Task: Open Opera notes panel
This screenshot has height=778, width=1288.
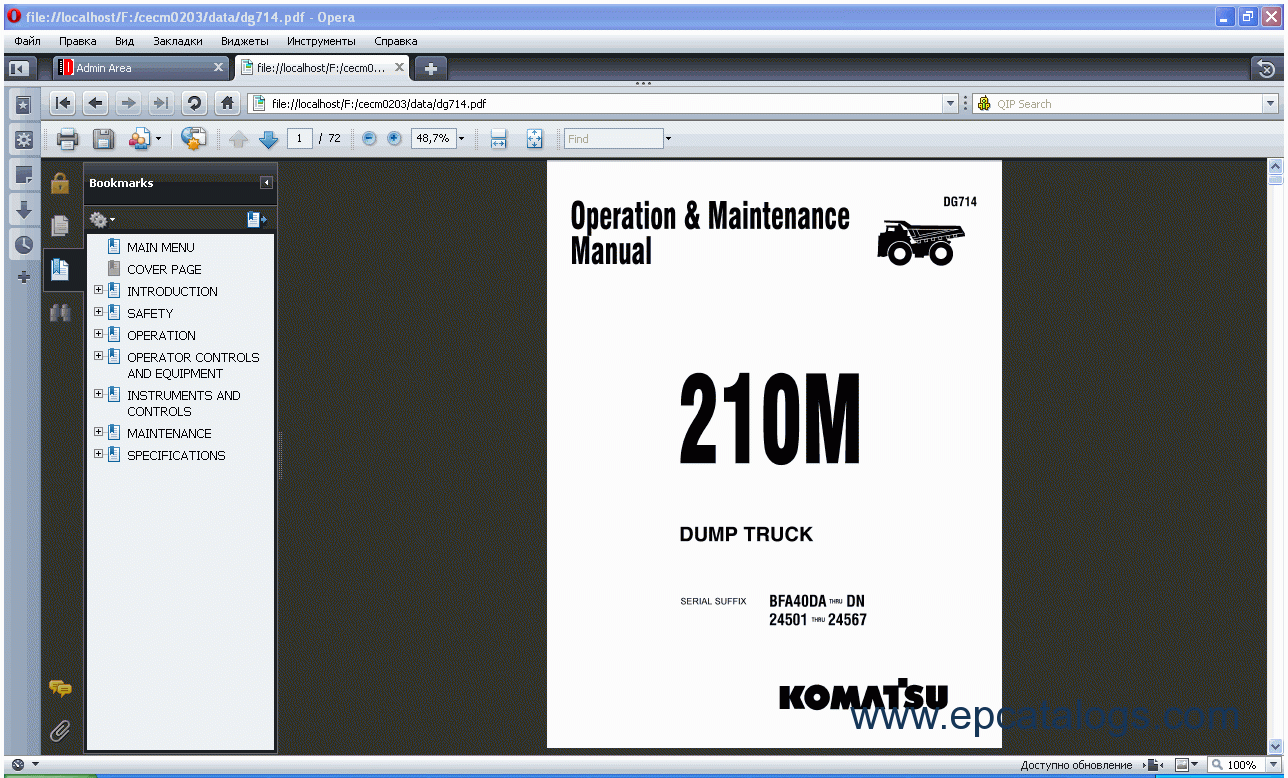Action: coord(23,175)
